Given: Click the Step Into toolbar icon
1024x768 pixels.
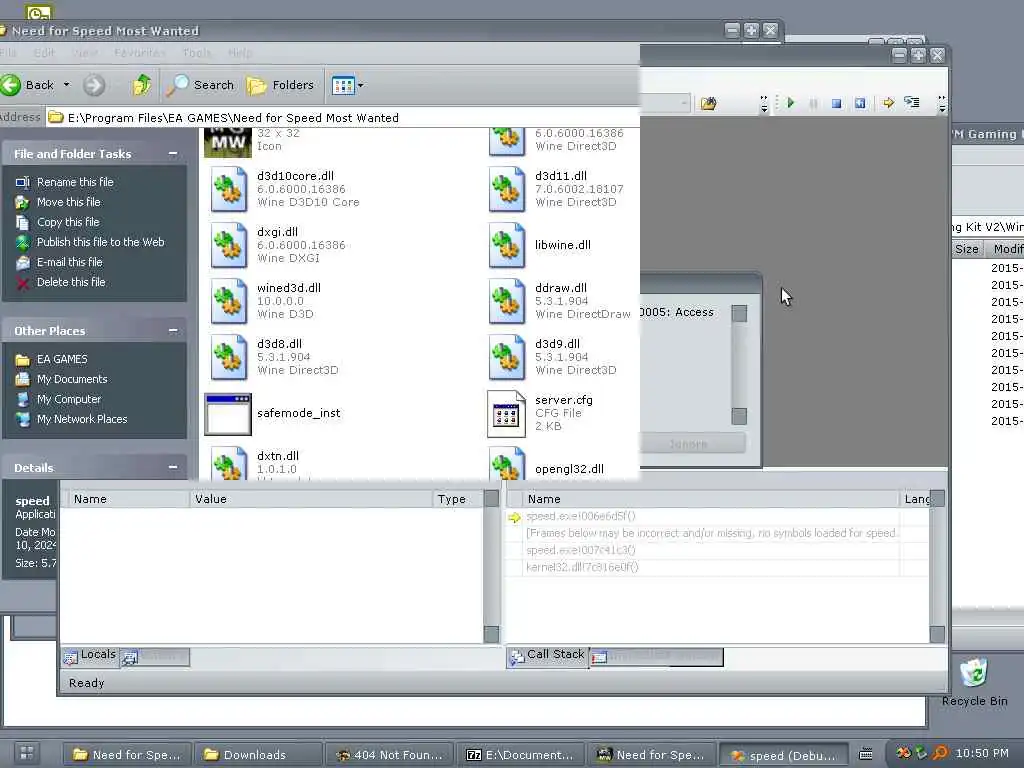Looking at the screenshot, I should point(912,103).
